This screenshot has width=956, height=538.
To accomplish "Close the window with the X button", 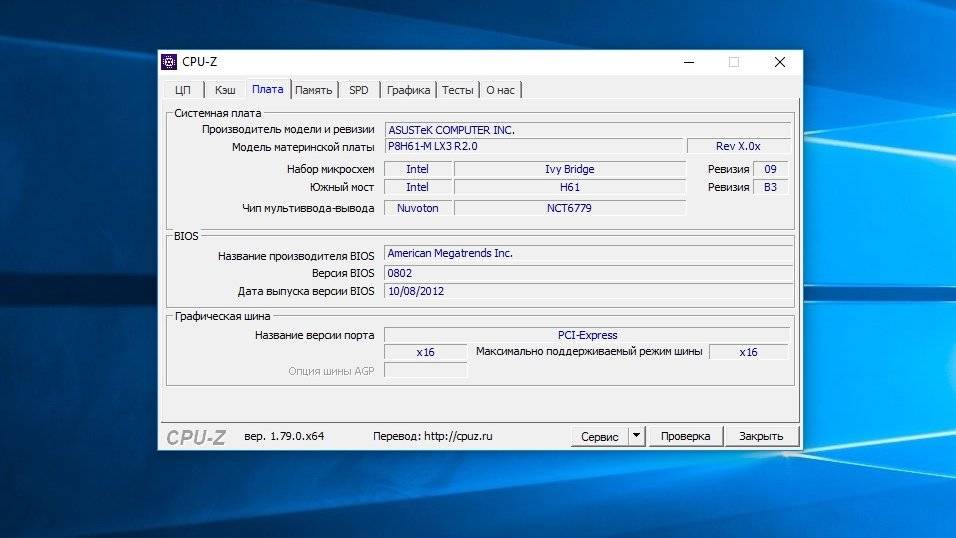I will pyautogui.click(x=779, y=62).
